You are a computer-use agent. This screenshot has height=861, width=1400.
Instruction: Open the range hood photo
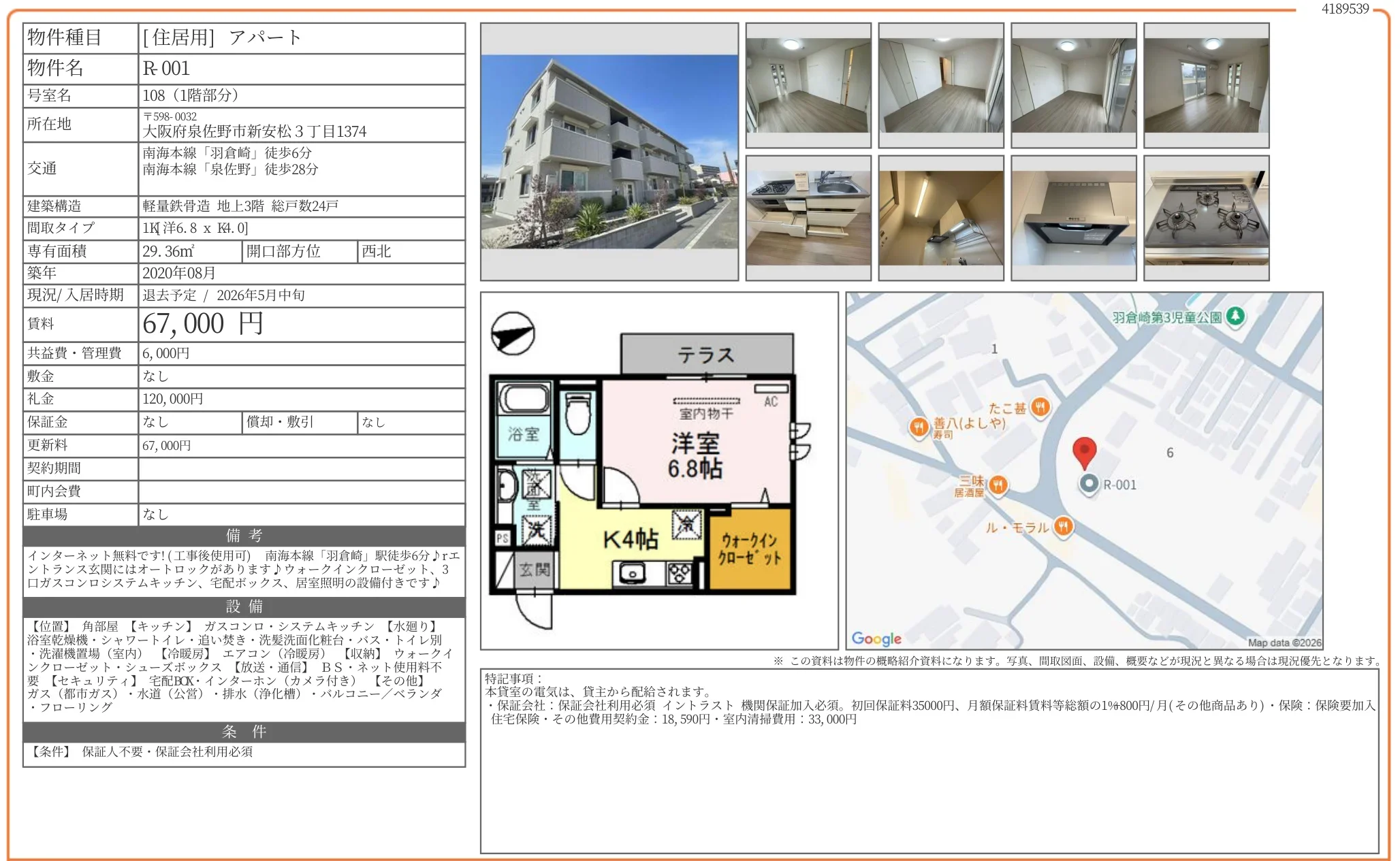click(x=1073, y=218)
